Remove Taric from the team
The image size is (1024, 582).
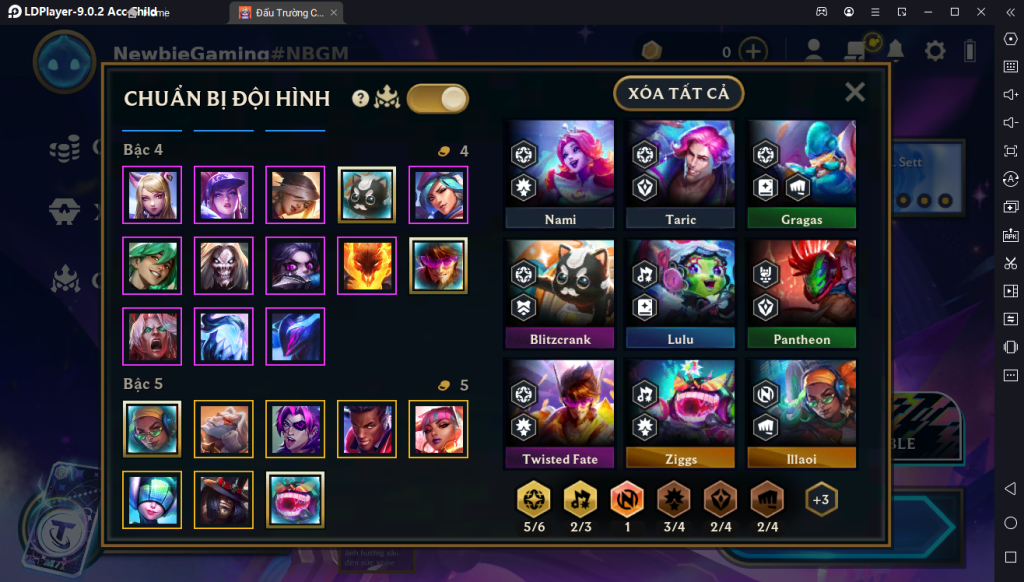point(680,173)
